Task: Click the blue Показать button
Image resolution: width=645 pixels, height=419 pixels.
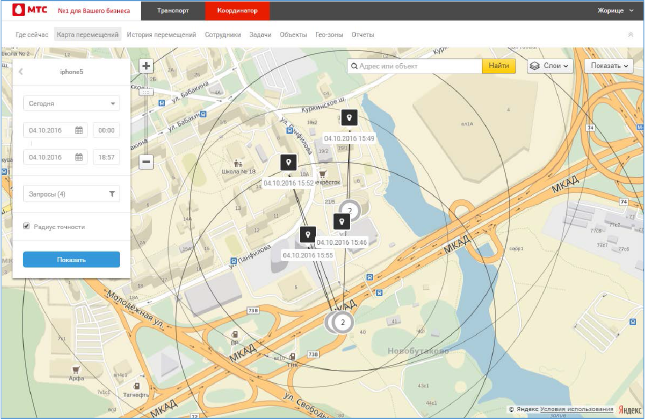Action: point(71,259)
